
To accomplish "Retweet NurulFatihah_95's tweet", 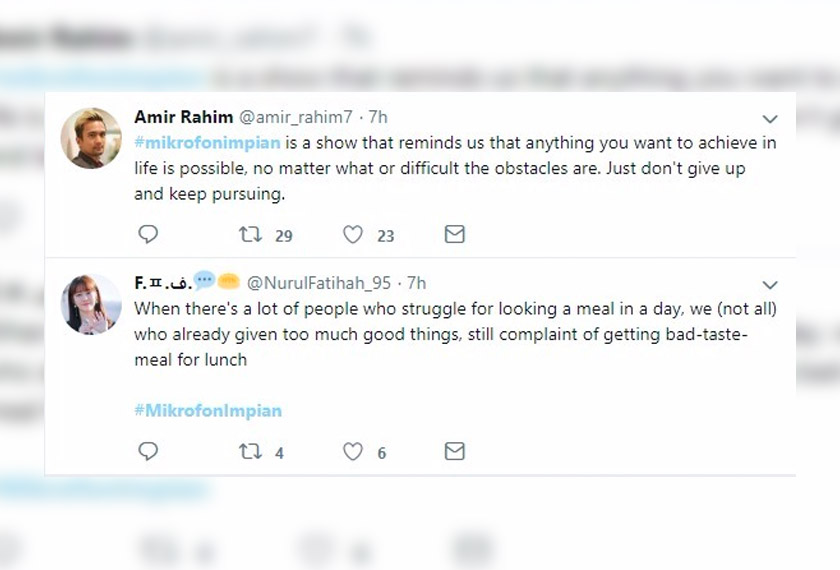I will coord(251,452).
